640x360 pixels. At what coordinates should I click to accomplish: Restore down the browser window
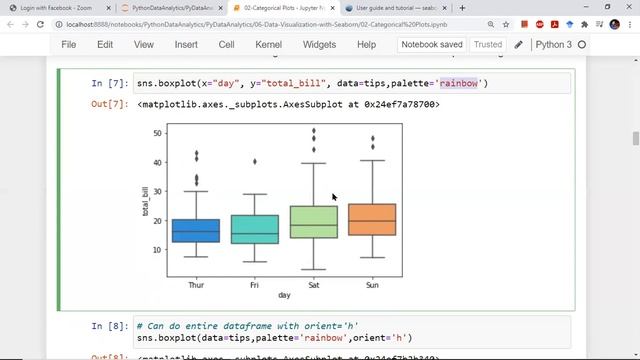(x=607, y=7)
